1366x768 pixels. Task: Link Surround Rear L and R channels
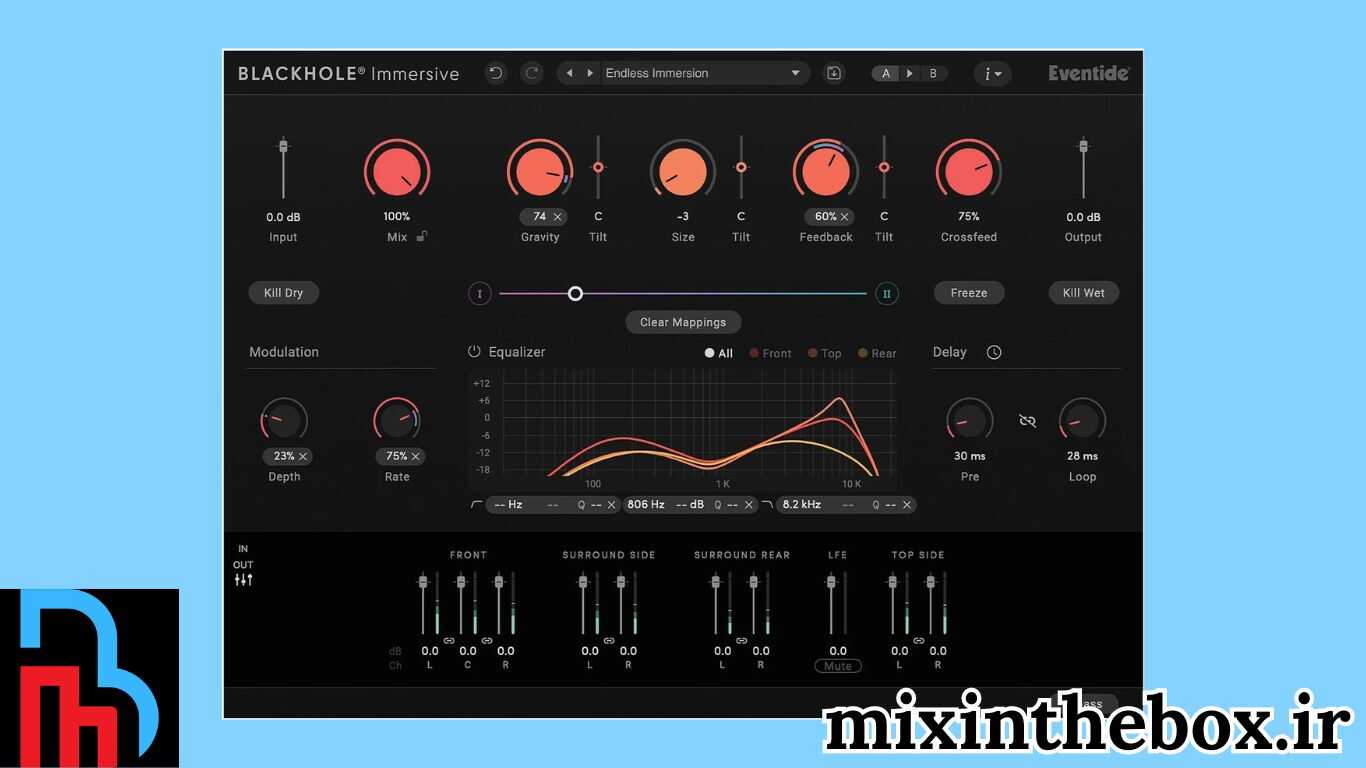(741, 640)
